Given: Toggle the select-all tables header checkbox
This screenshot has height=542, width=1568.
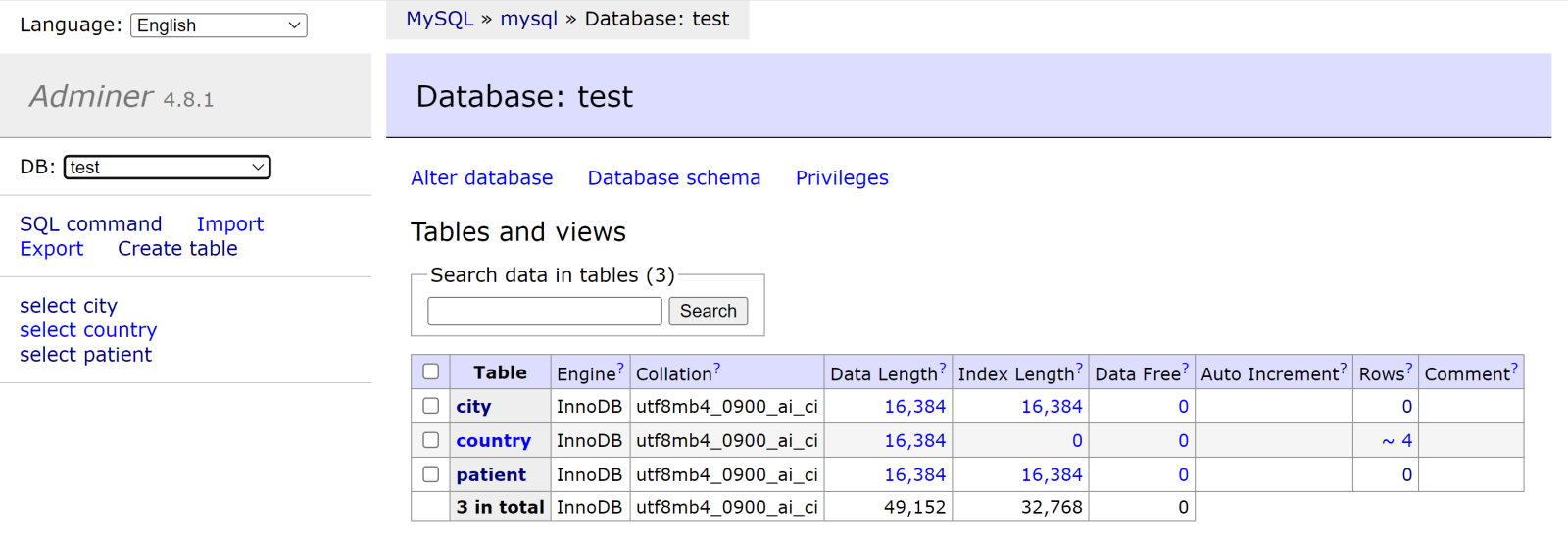Looking at the screenshot, I should coord(430,371).
